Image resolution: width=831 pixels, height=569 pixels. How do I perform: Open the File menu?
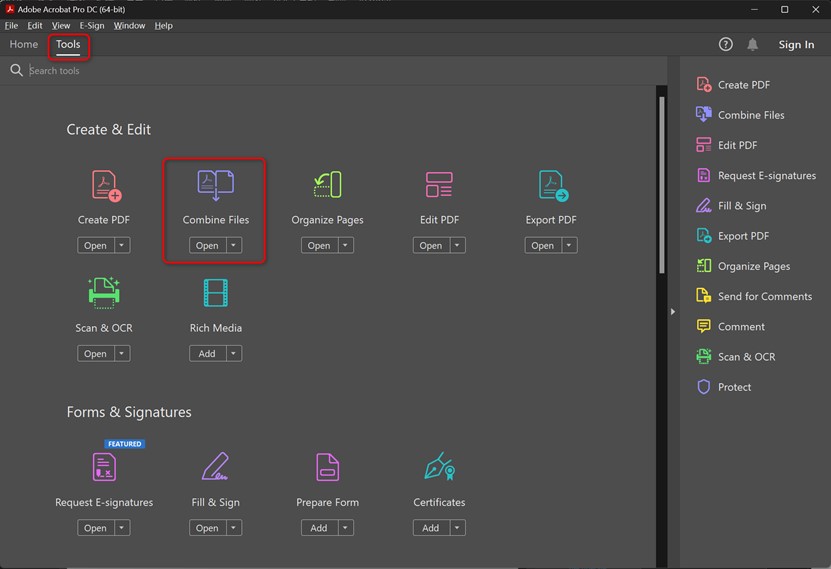click(11, 25)
